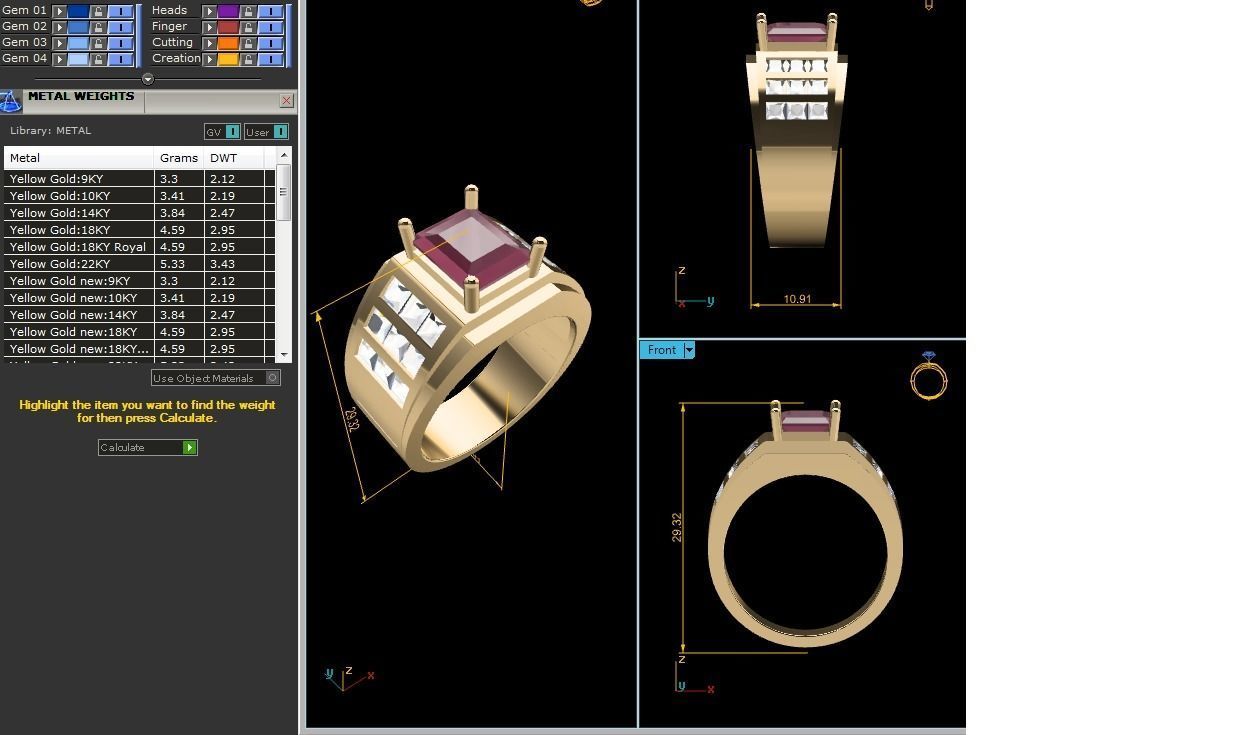Toggle Heads layer on/off switch
Viewport: 1241px width, 735px height.
tap(270, 11)
